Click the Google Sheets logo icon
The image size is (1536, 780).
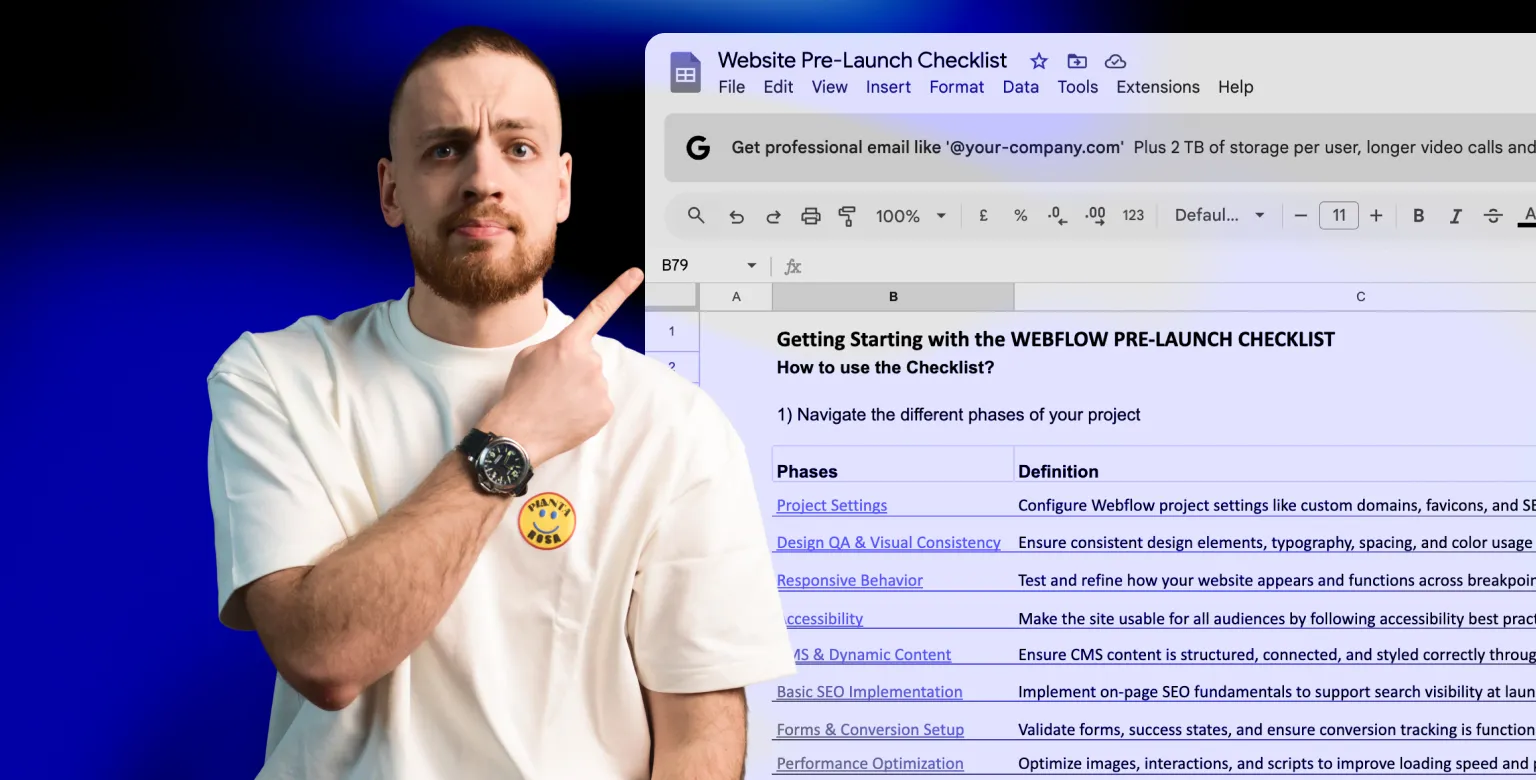685,72
